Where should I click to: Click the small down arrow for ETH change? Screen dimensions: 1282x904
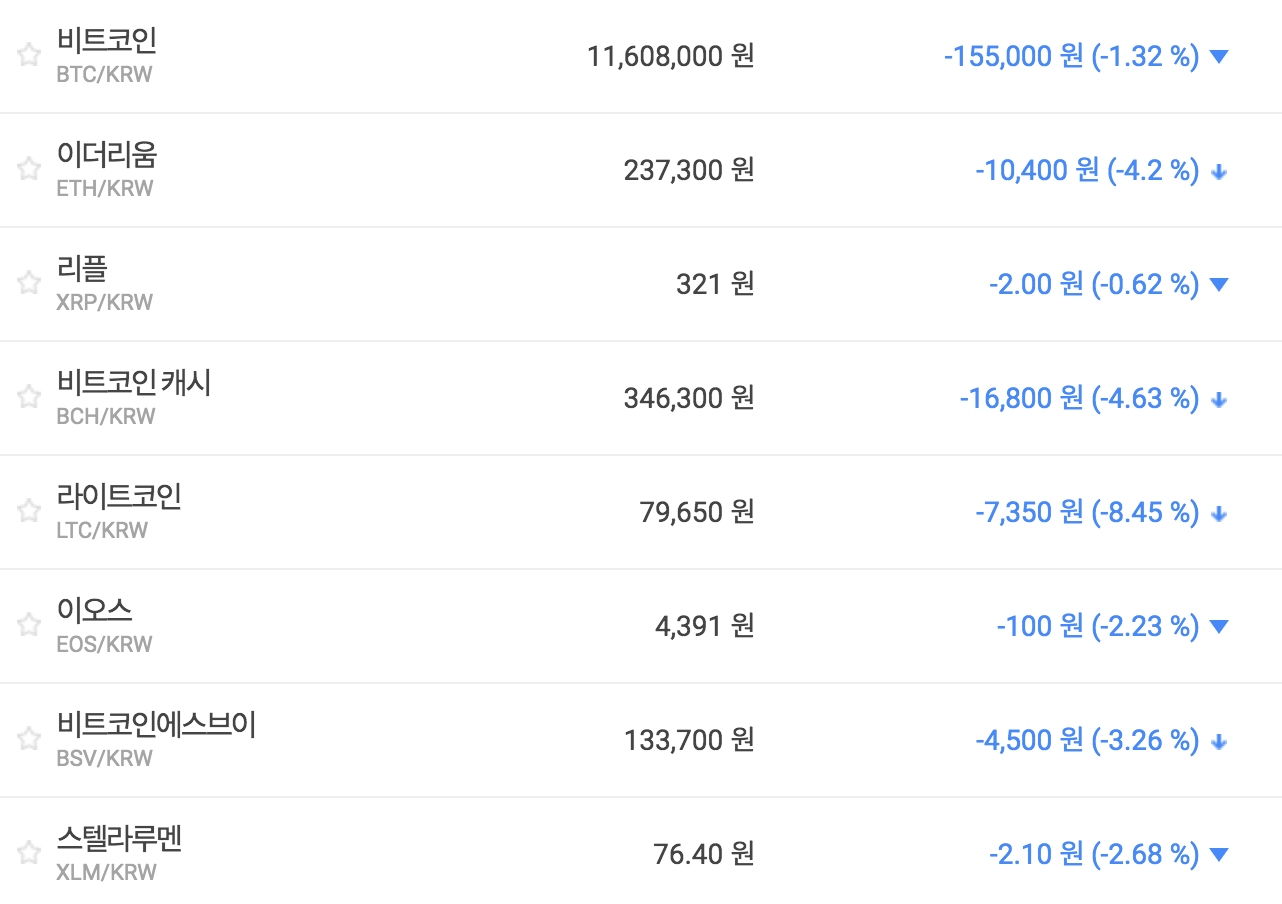point(1218,172)
